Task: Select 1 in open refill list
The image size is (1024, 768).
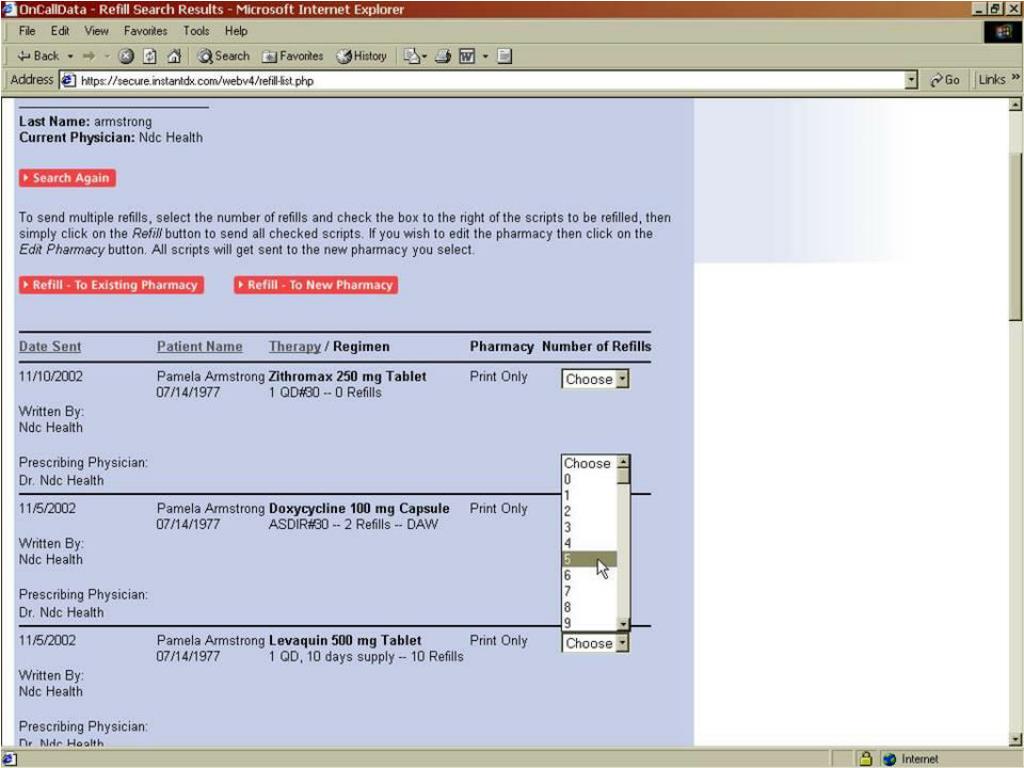Action: click(x=589, y=495)
